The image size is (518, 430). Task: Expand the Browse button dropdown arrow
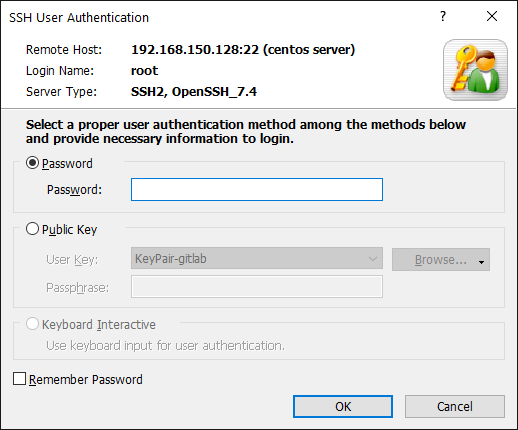pos(481,262)
